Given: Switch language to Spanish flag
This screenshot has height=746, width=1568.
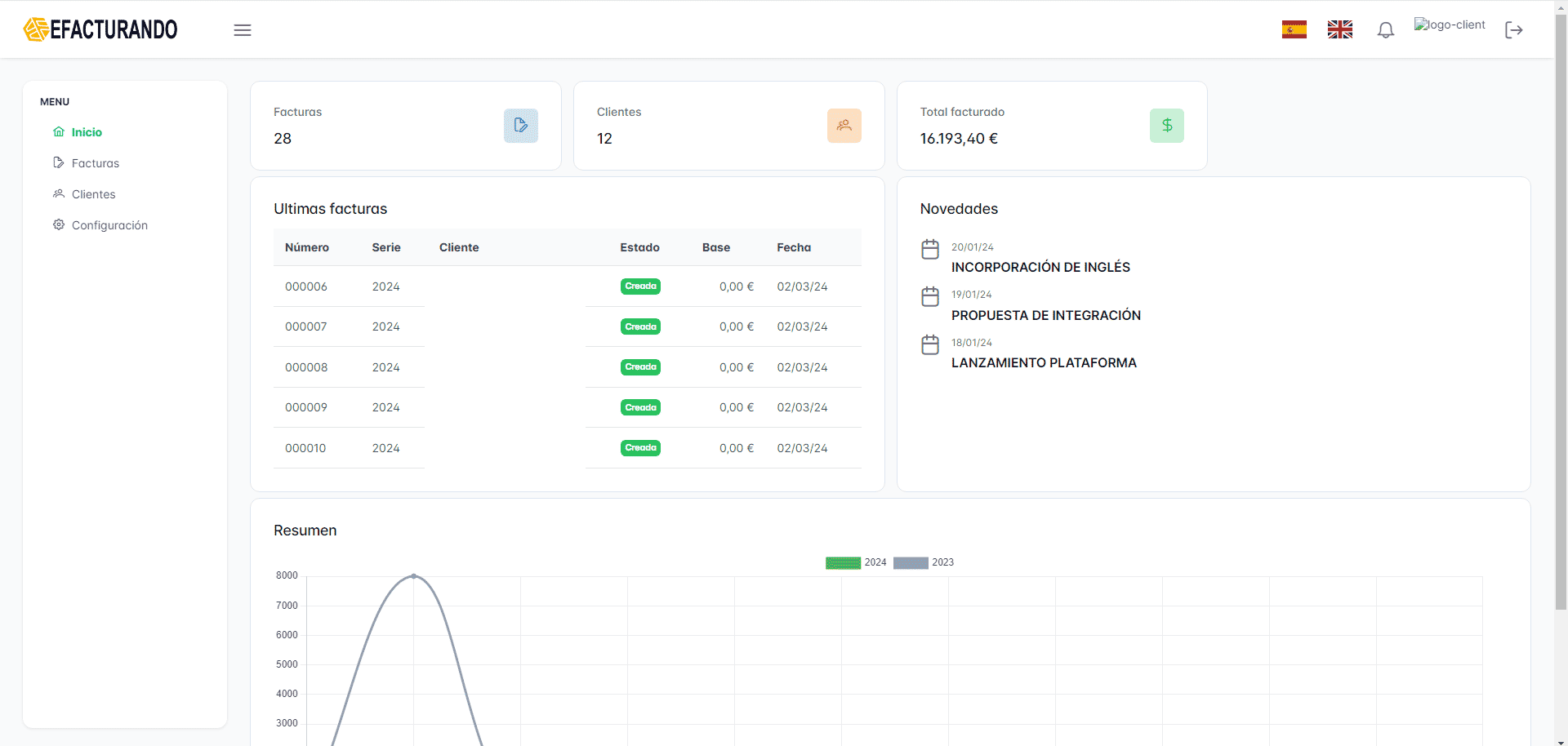Looking at the screenshot, I should tap(1294, 29).
